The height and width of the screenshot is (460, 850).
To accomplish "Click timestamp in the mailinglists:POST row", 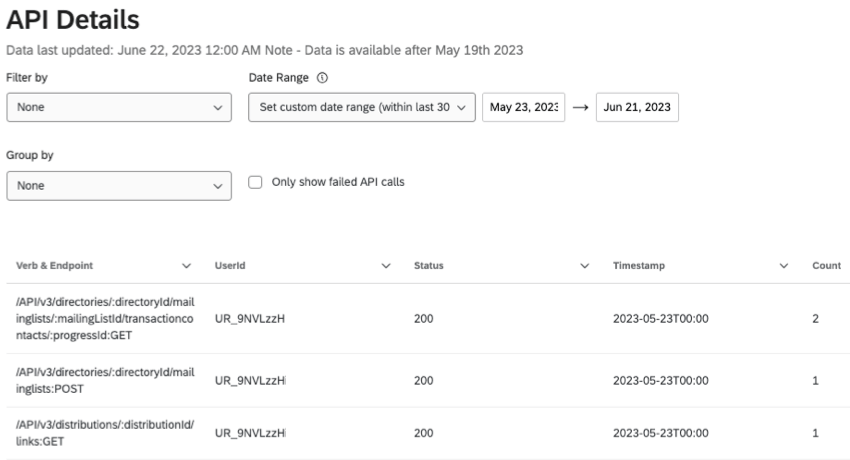I will pyautogui.click(x=661, y=380).
